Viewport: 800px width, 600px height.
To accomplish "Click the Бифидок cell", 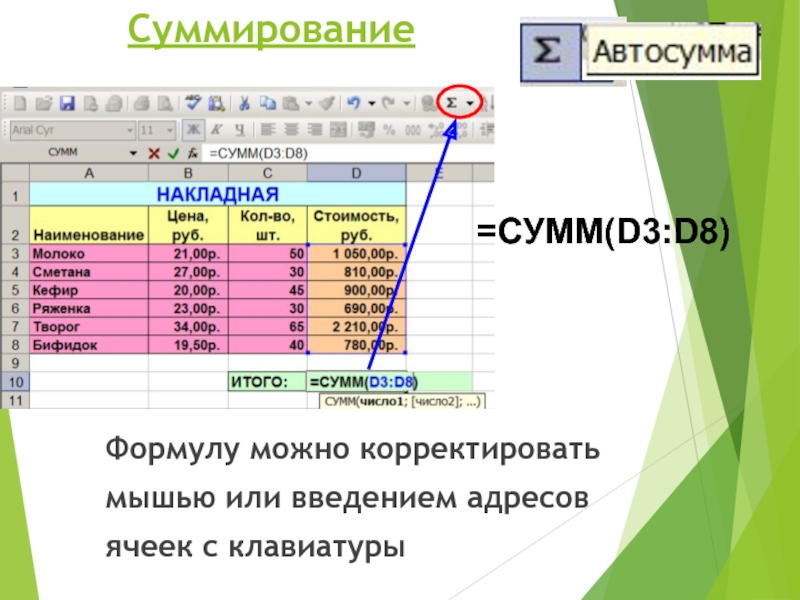I will [x=89, y=345].
